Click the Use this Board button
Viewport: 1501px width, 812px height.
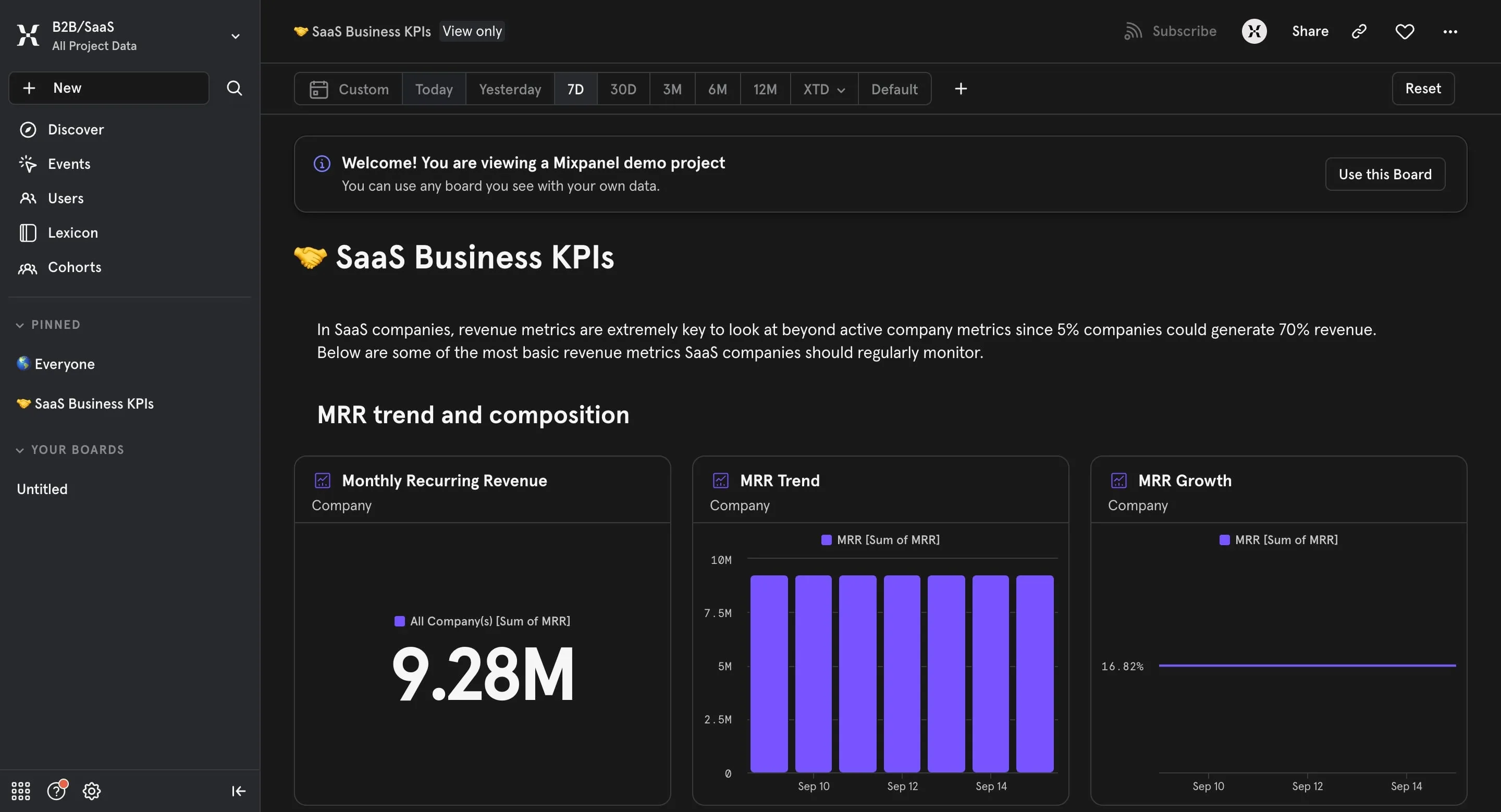1385,174
